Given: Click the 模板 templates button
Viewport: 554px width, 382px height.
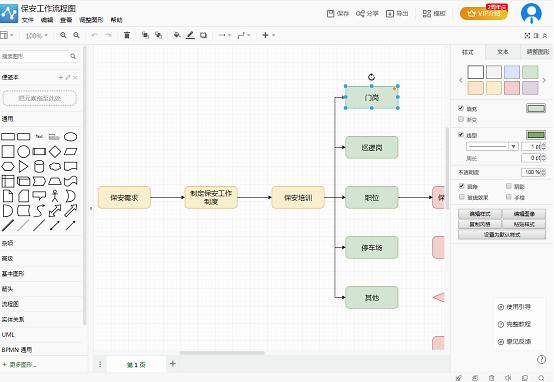Looking at the screenshot, I should (x=434, y=14).
